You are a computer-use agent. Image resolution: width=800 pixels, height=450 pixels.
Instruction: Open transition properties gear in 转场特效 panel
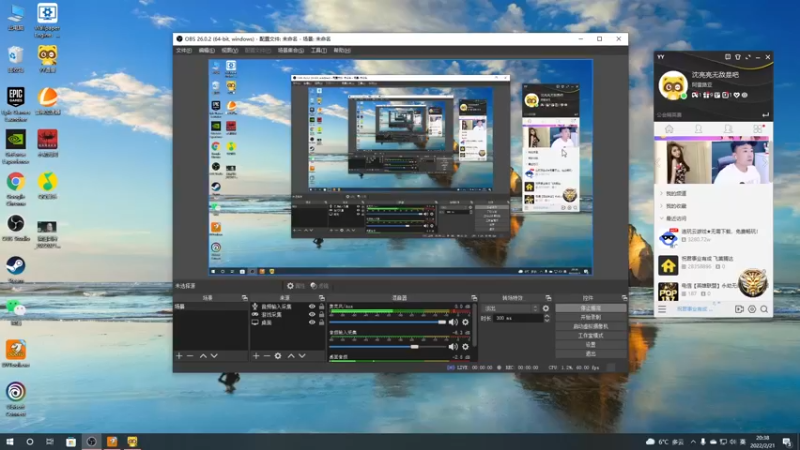click(x=546, y=308)
